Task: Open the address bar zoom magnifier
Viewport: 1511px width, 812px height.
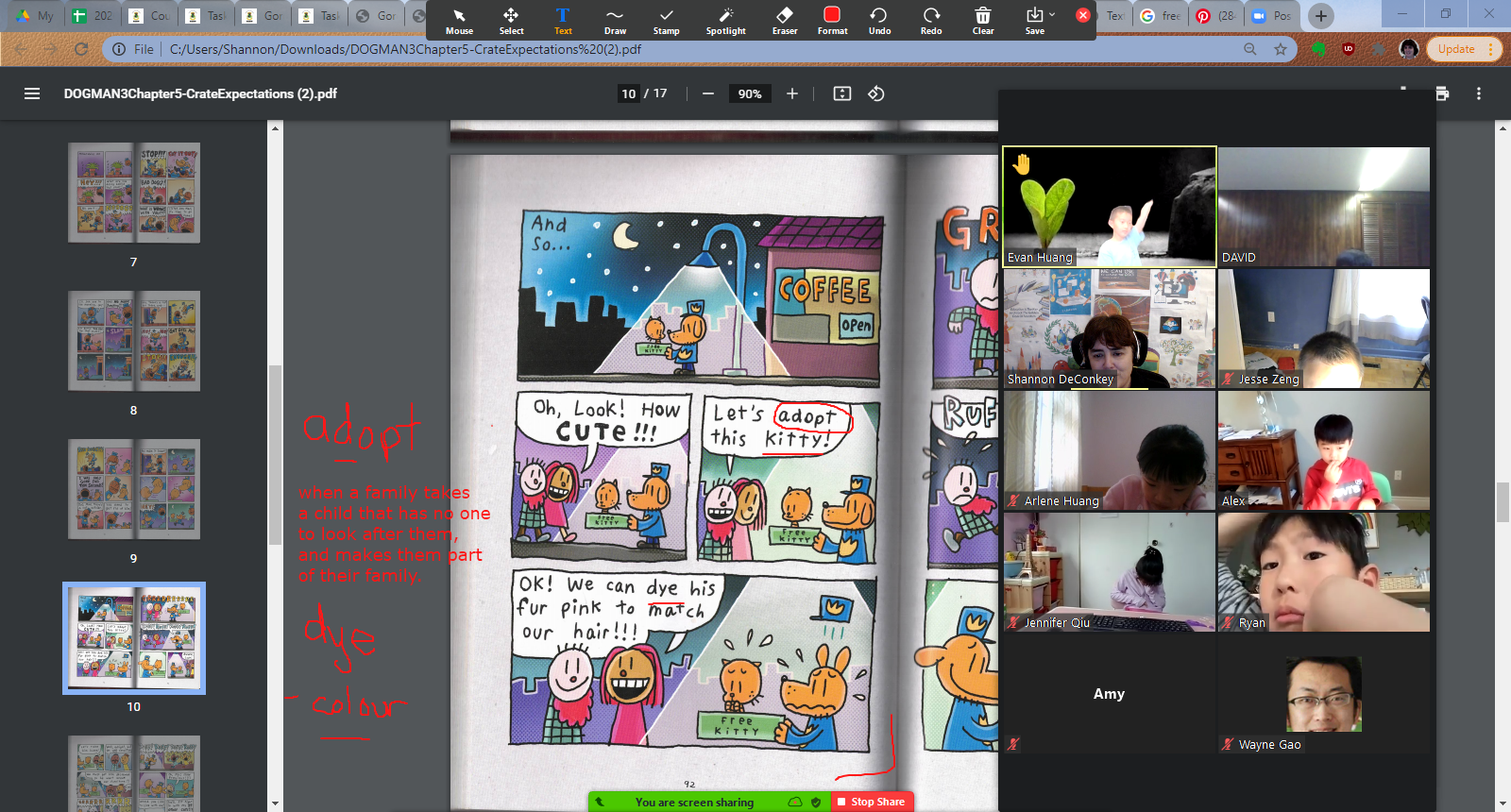Action: point(1250,49)
